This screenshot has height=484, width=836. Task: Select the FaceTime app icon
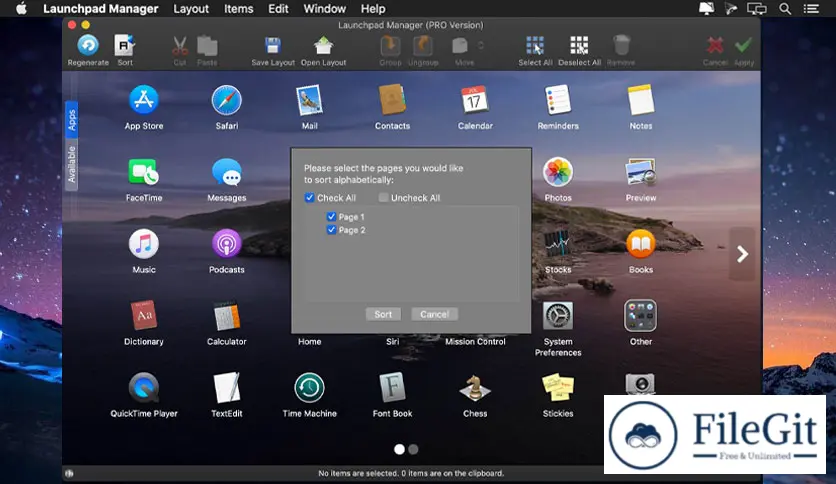[144, 172]
